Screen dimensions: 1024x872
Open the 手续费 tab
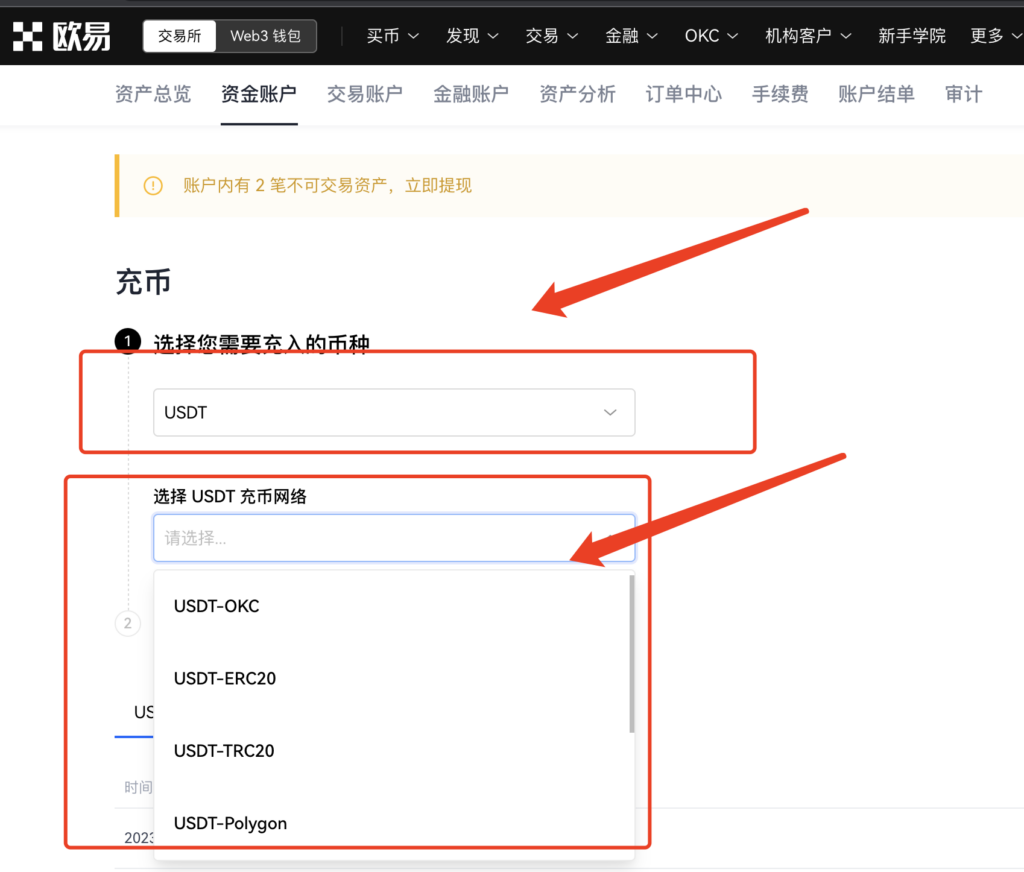(x=780, y=94)
